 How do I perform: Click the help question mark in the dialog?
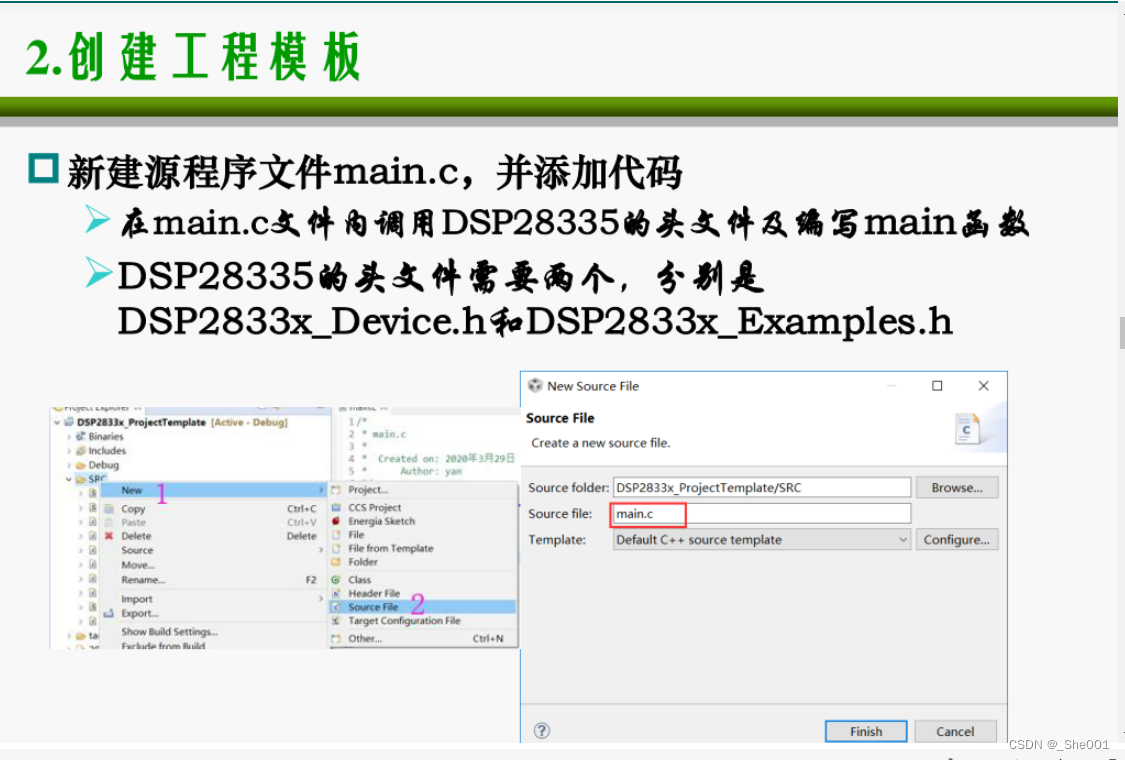541,731
